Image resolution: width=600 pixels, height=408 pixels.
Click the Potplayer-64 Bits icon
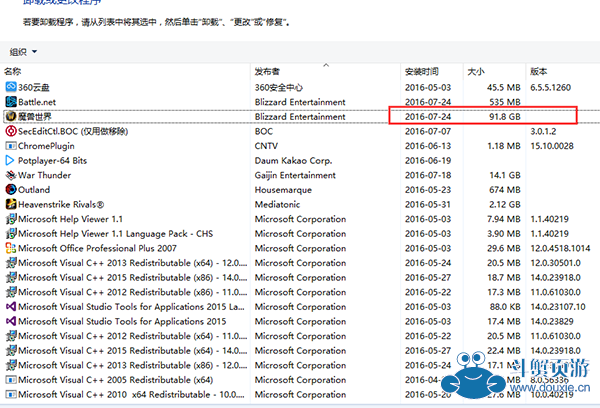(11, 160)
